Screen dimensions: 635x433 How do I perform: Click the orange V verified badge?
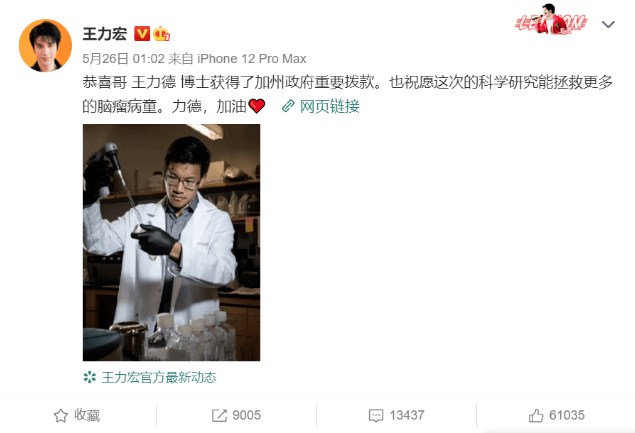pyautogui.click(x=142, y=34)
